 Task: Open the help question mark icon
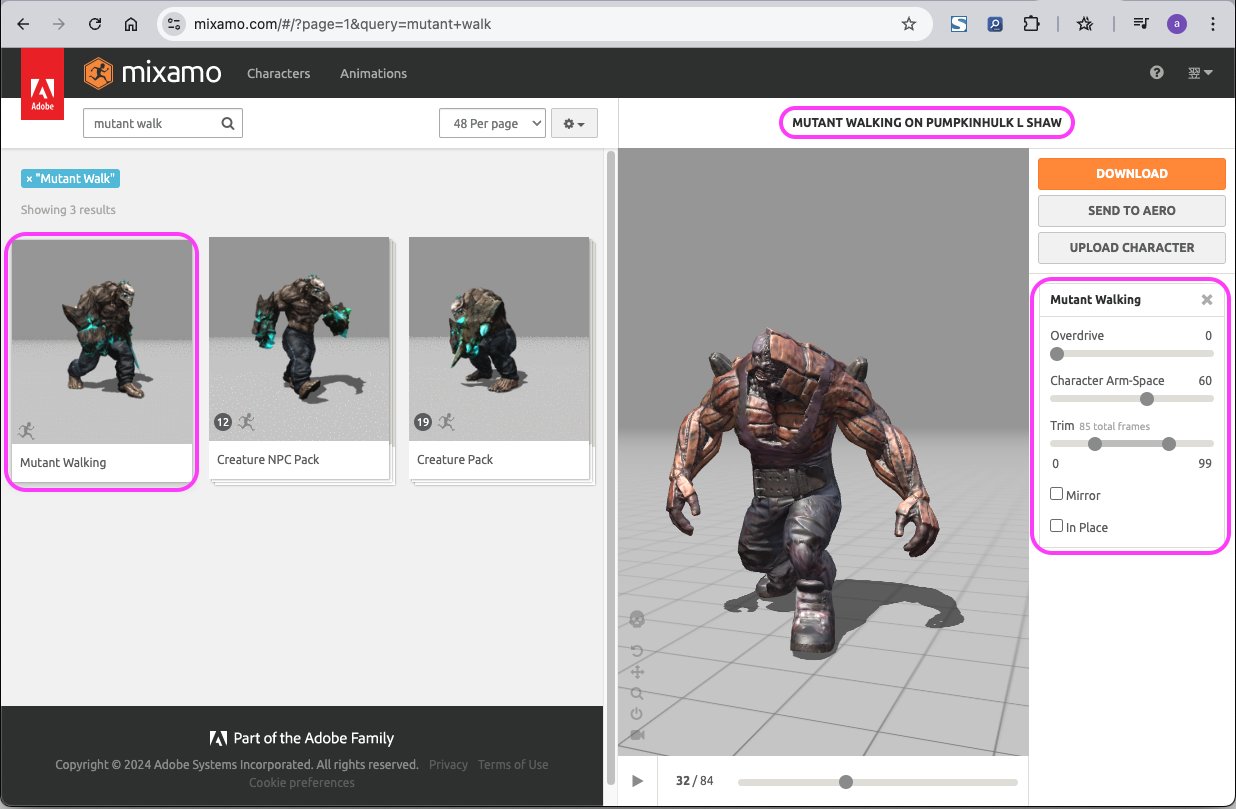pos(1157,73)
